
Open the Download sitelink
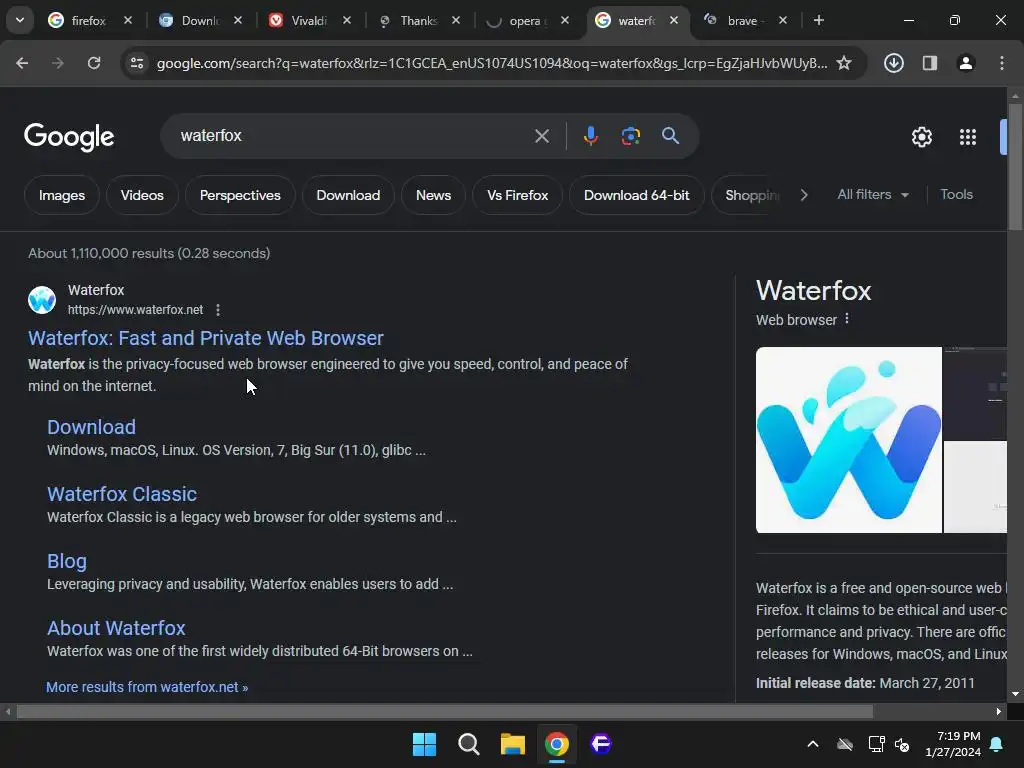click(91, 427)
